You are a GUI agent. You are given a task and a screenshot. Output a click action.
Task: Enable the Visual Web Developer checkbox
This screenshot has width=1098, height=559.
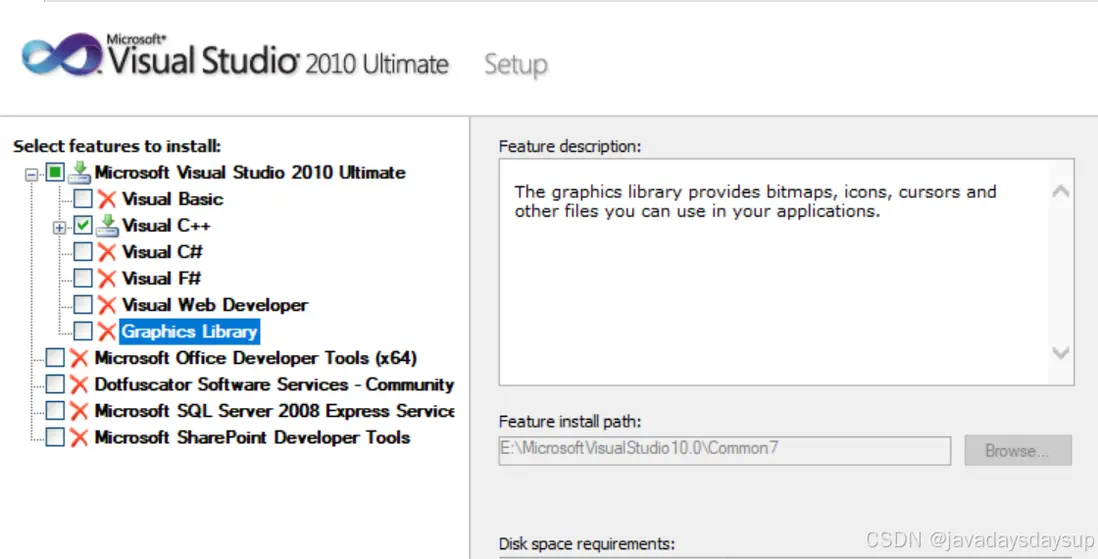click(83, 305)
